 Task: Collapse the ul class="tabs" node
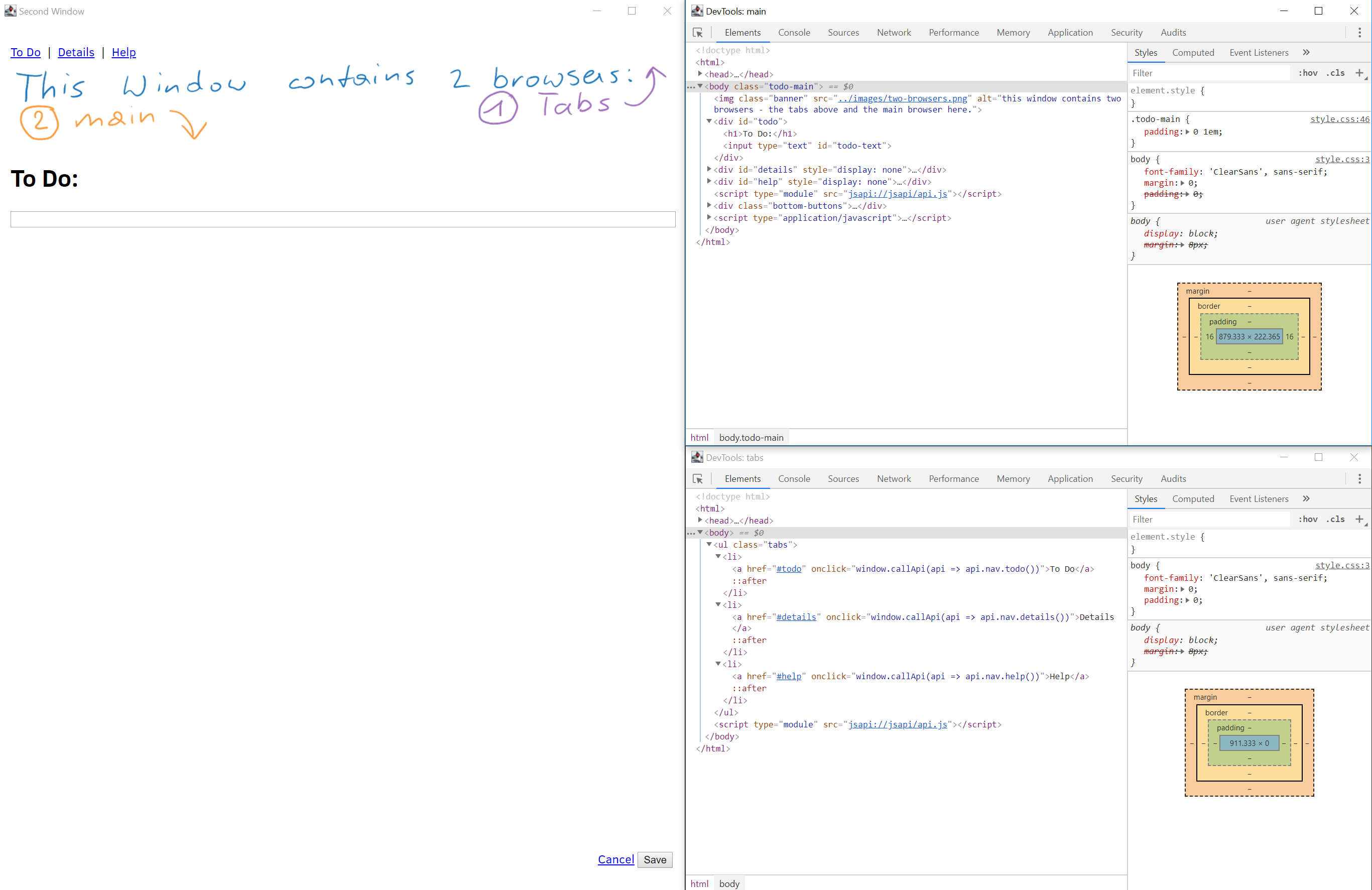click(x=709, y=544)
